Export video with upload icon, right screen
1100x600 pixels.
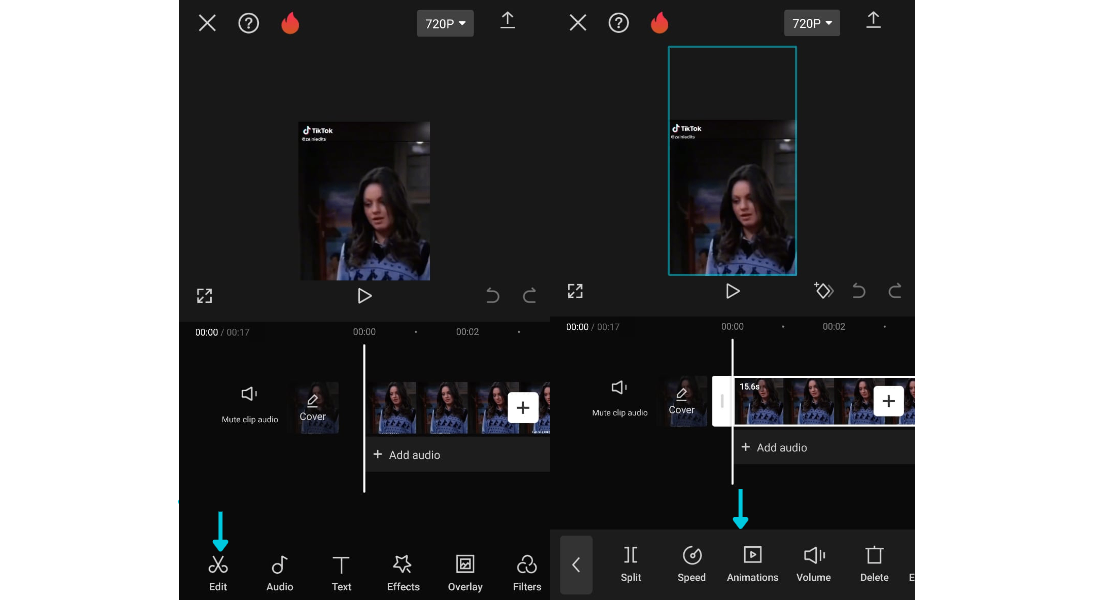pyautogui.click(x=873, y=20)
